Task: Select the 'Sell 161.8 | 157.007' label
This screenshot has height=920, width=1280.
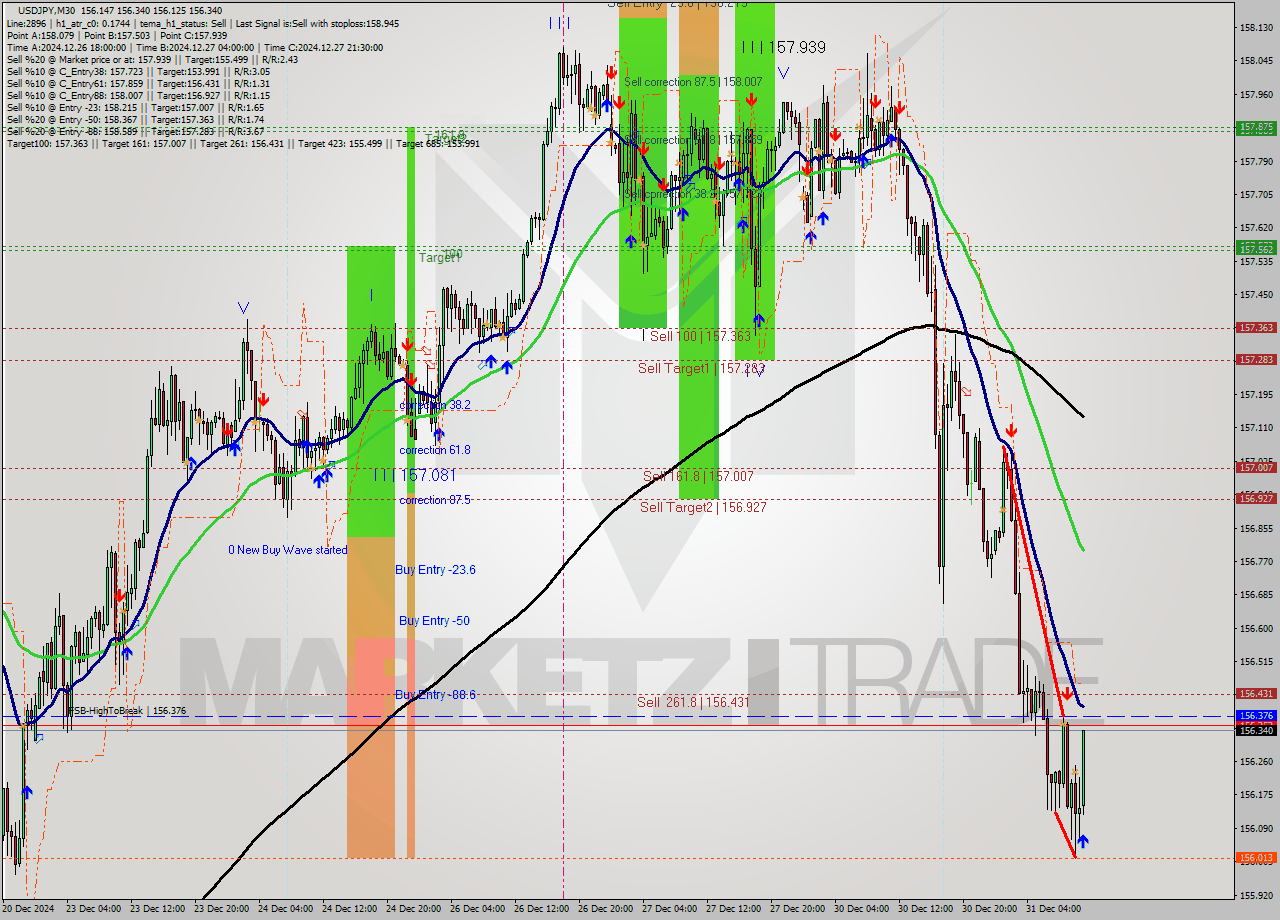Action: point(698,477)
